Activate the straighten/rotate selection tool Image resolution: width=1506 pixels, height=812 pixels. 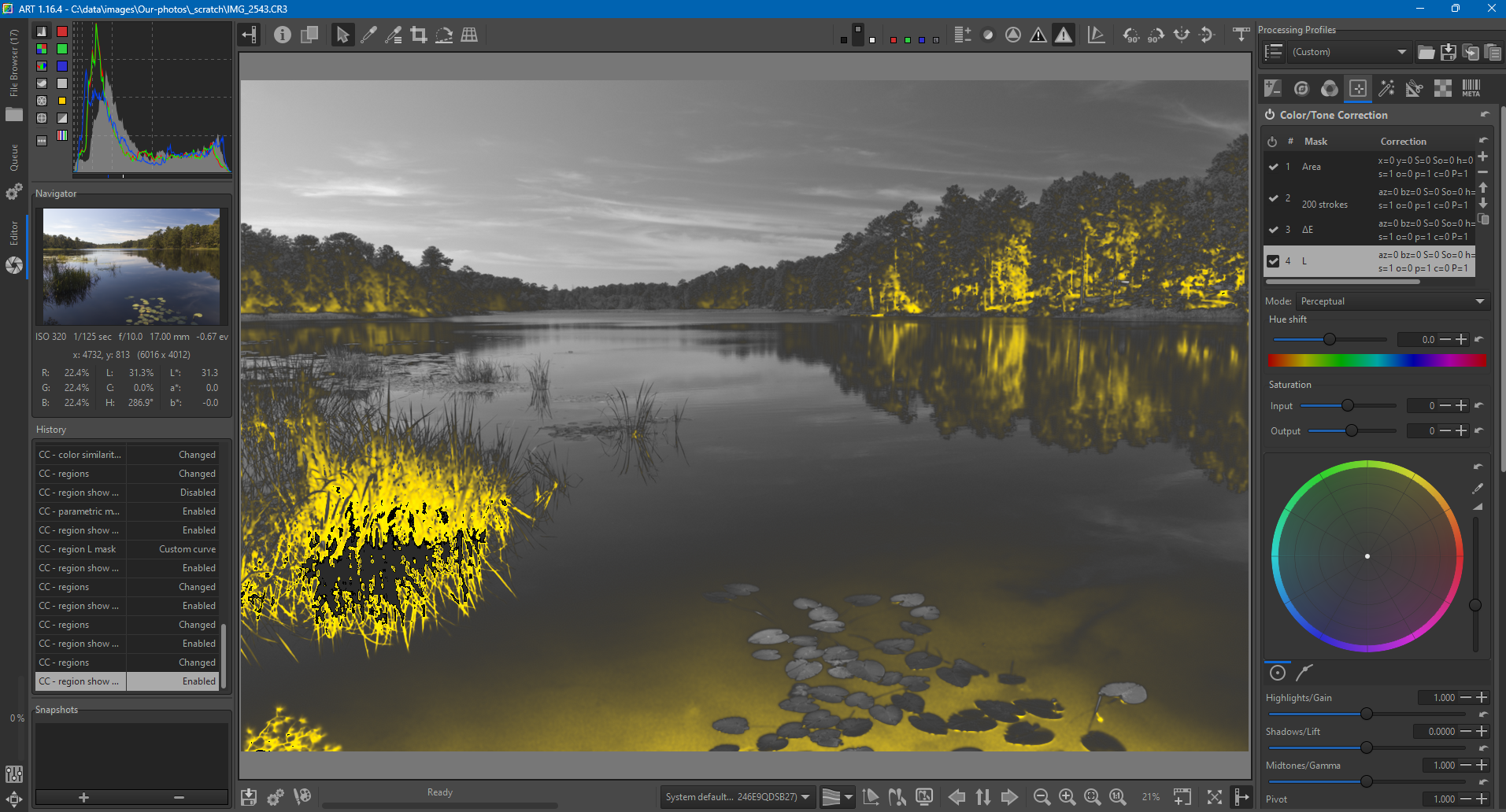(x=444, y=35)
